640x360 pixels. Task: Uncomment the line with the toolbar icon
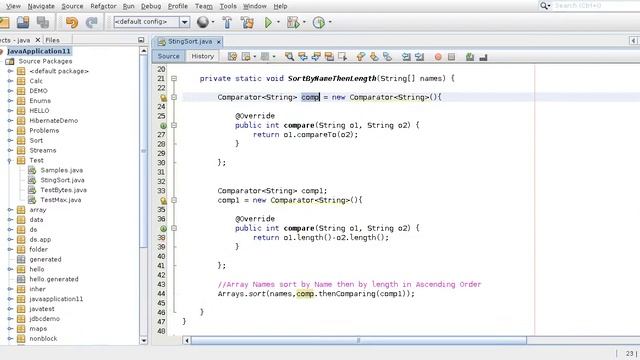click(483, 57)
